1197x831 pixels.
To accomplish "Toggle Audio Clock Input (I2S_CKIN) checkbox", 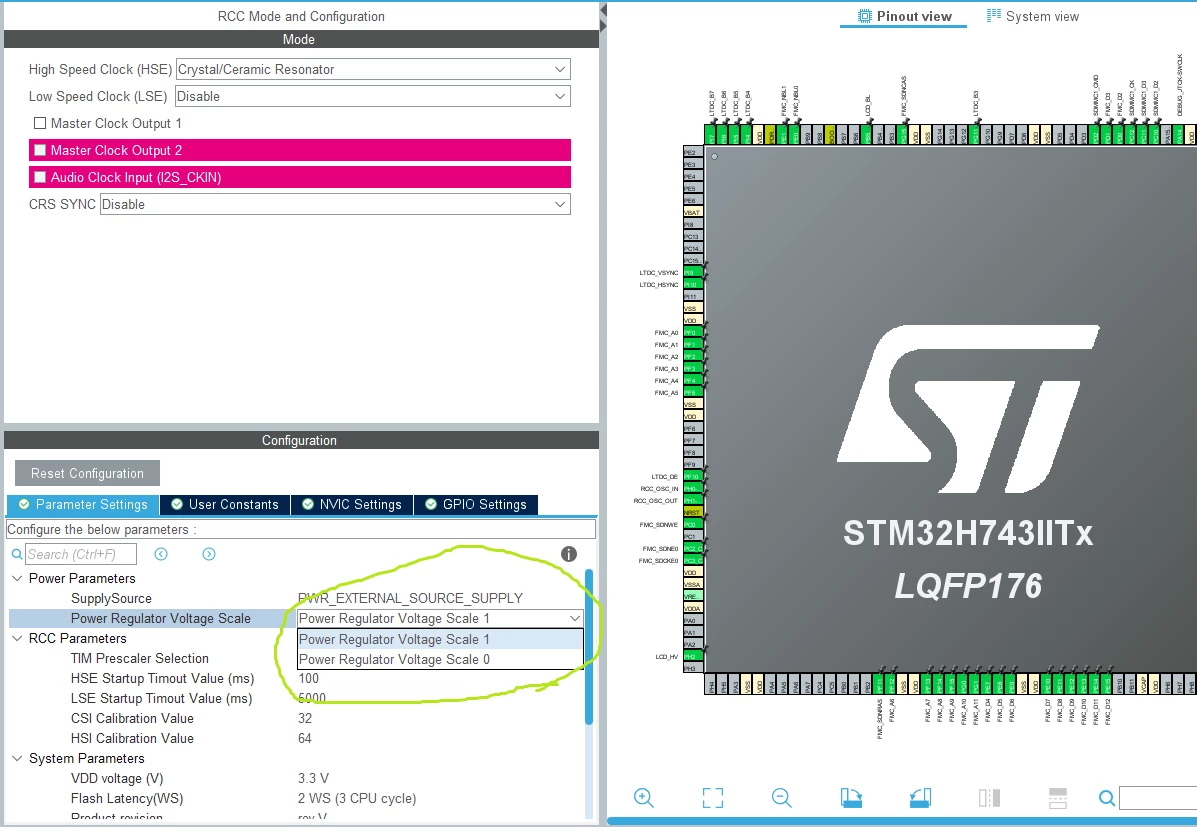I will 40,177.
